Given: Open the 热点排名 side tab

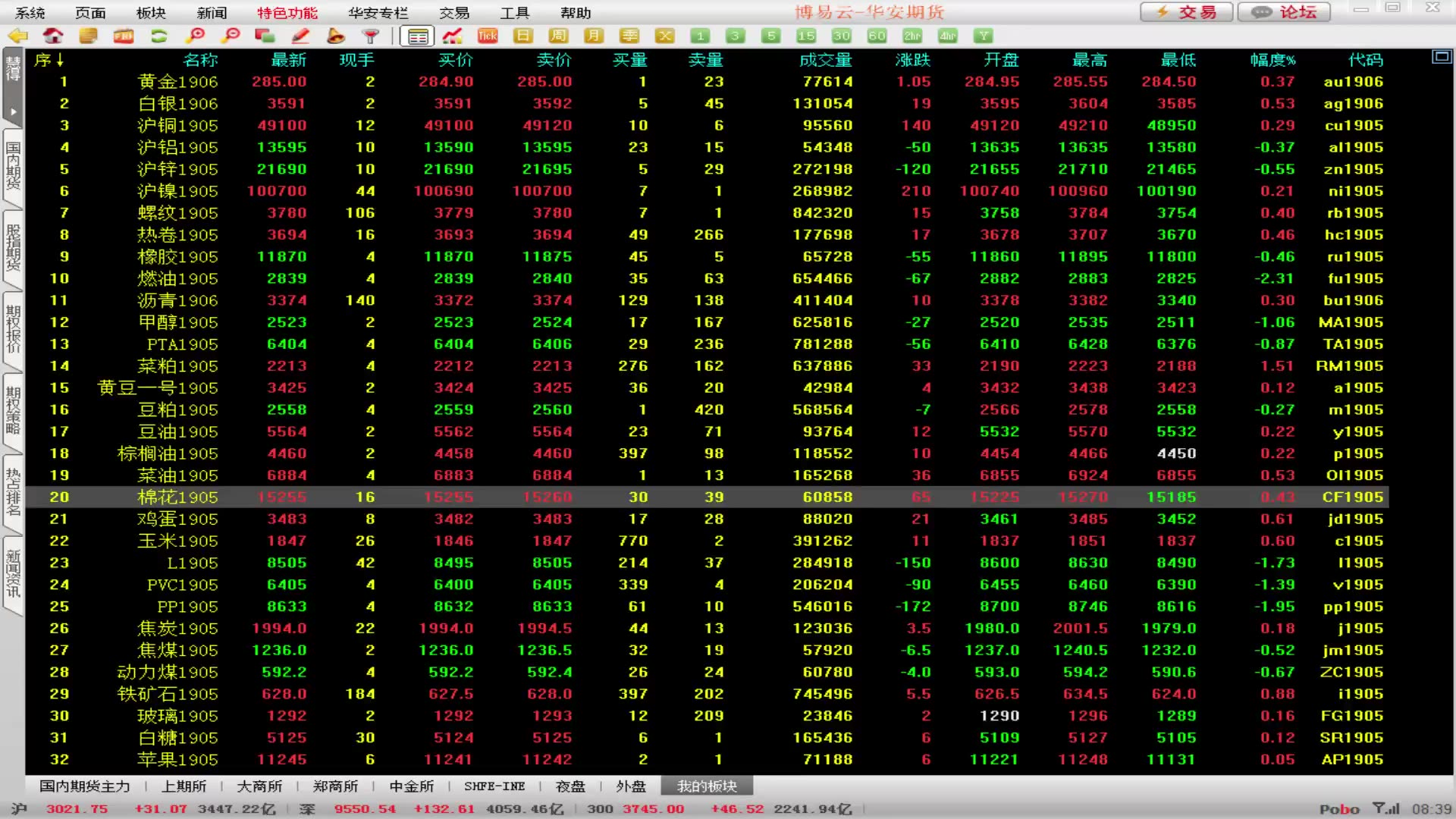Looking at the screenshot, I should coord(13,492).
